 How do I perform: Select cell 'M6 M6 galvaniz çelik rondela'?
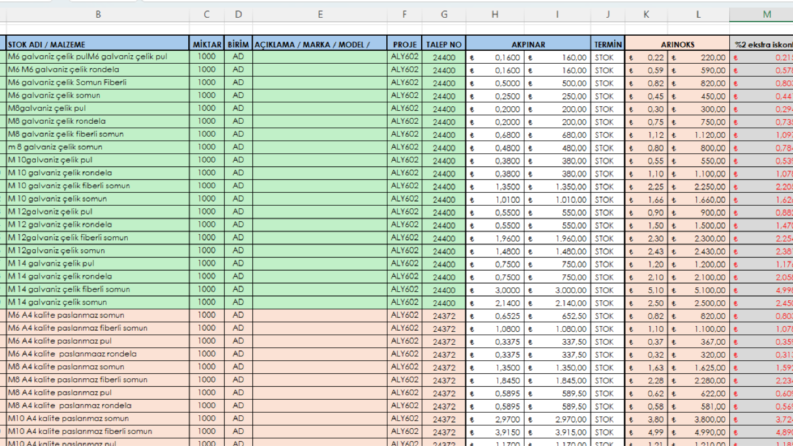98,70
